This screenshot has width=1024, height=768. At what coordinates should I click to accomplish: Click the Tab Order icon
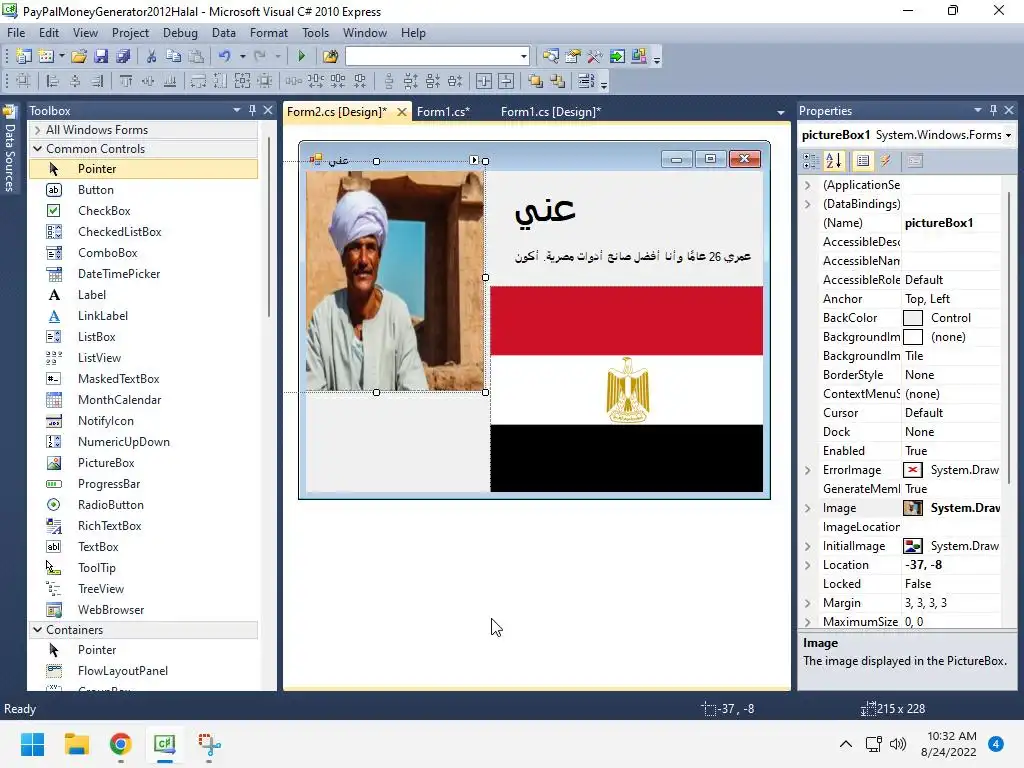pos(586,81)
